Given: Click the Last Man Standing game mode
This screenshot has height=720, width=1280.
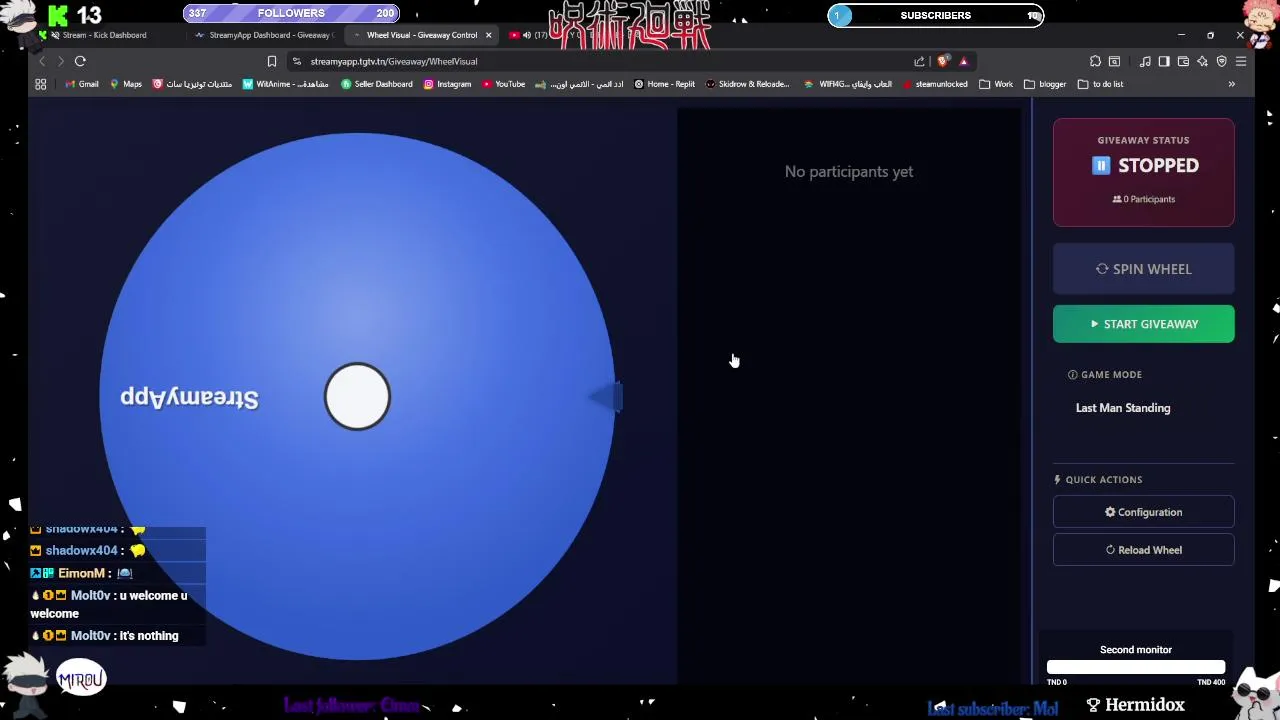Looking at the screenshot, I should point(1122,408).
